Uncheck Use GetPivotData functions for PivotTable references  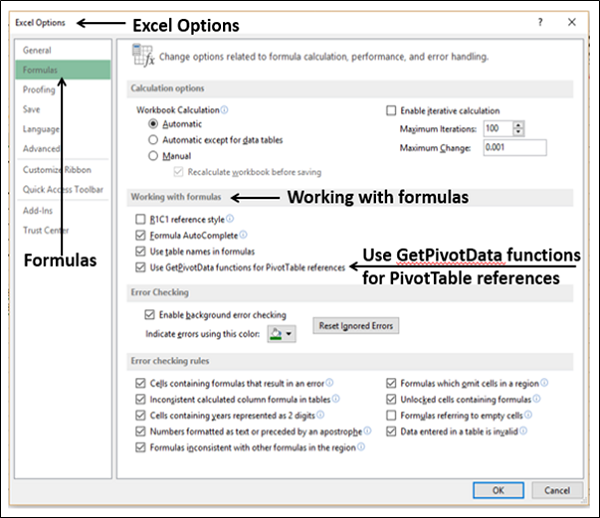[140, 267]
